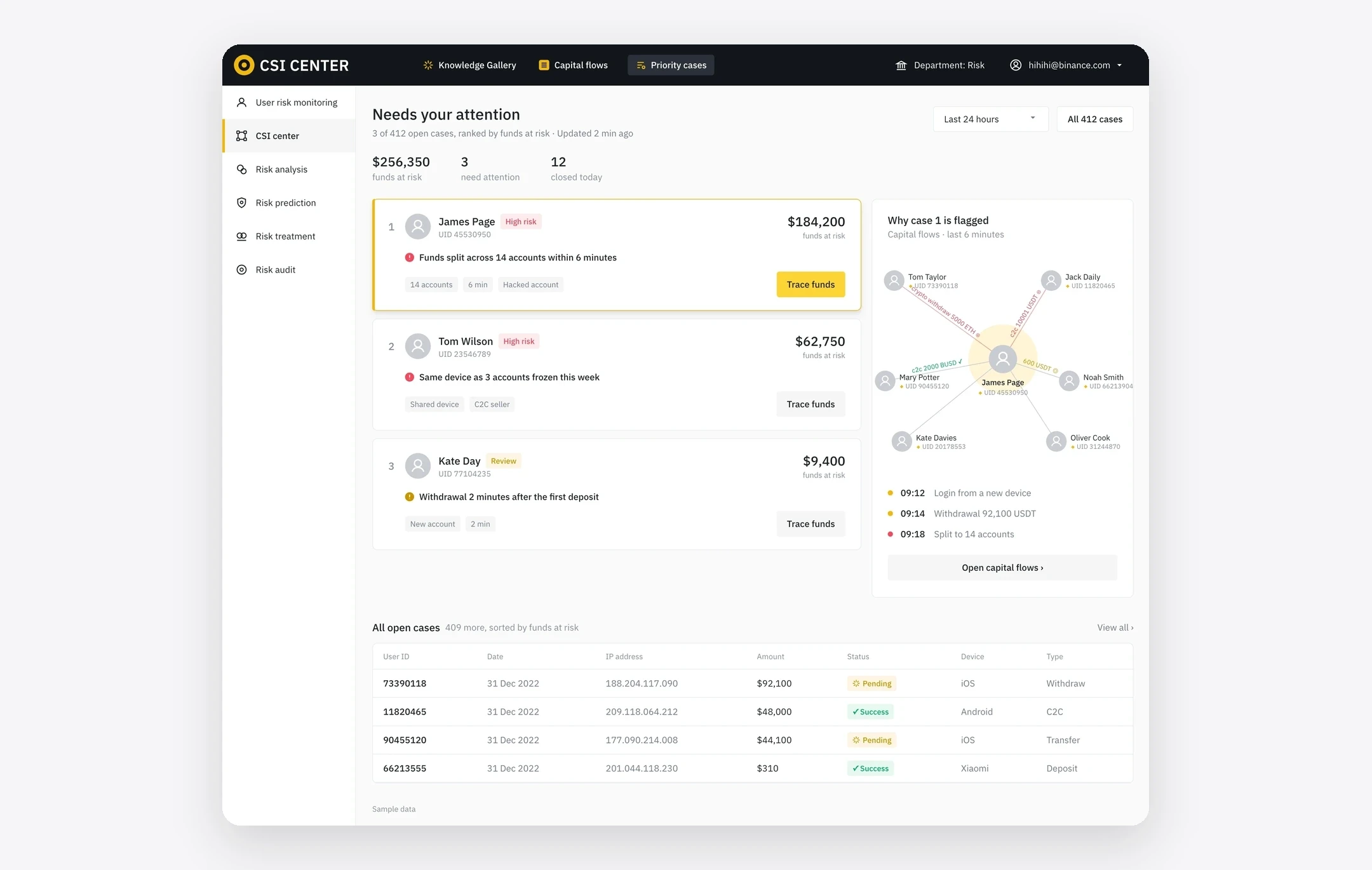Click the Risk audit target icon
This screenshot has width=1372, height=870.
point(241,269)
